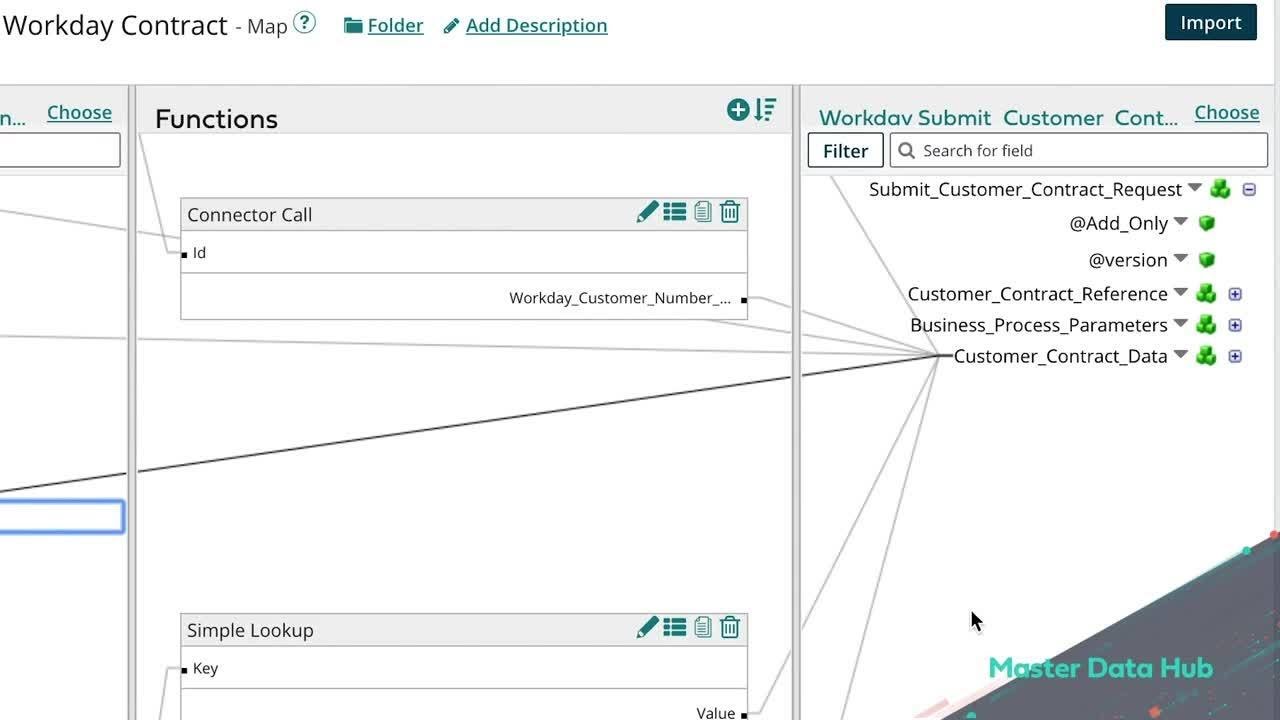Expand Customer_Contract_Data node
Image resolution: width=1280 pixels, height=720 pixels.
pos(1235,356)
